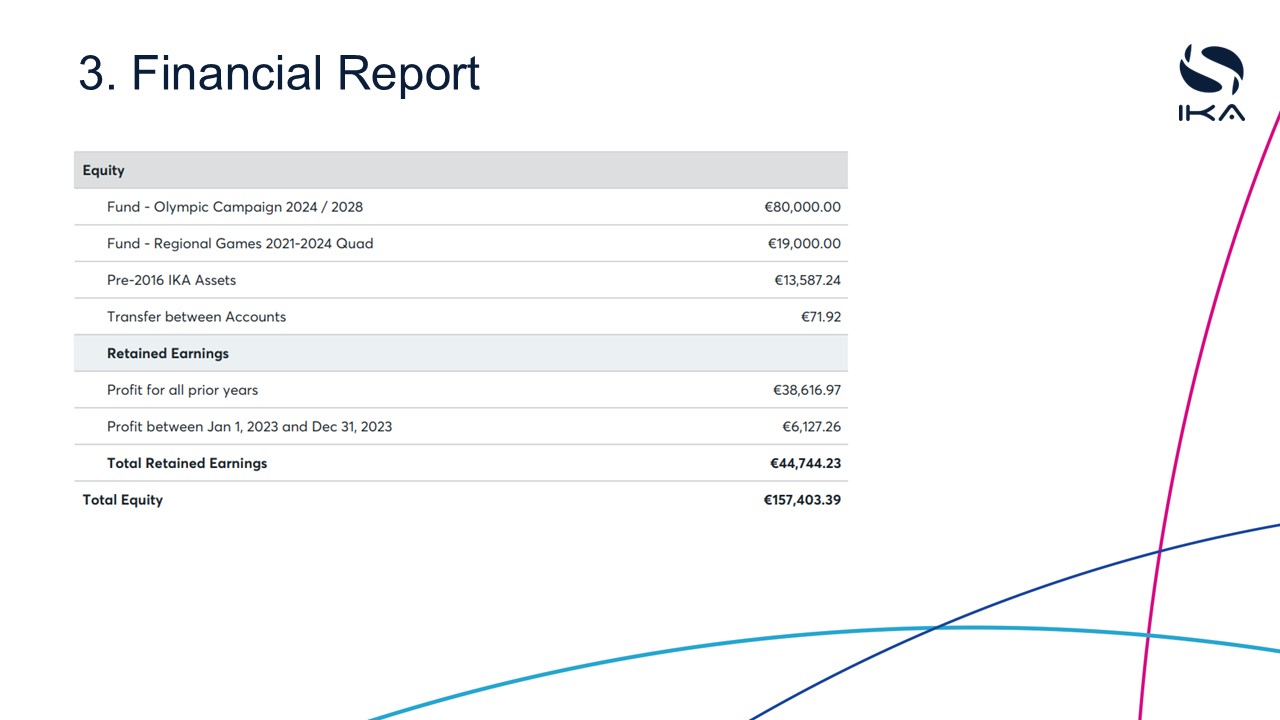Click the €6,127.26 value

[811, 427]
